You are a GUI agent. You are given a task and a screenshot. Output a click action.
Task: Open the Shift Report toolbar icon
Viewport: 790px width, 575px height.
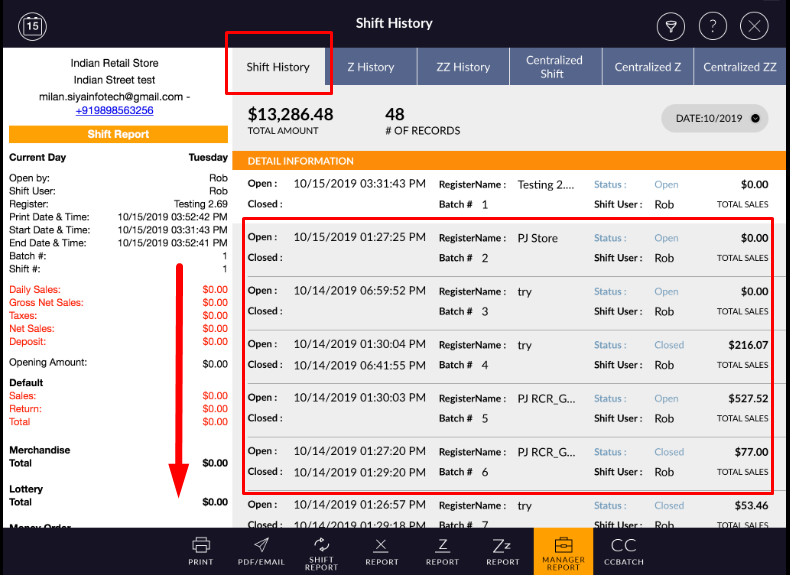tap(321, 553)
